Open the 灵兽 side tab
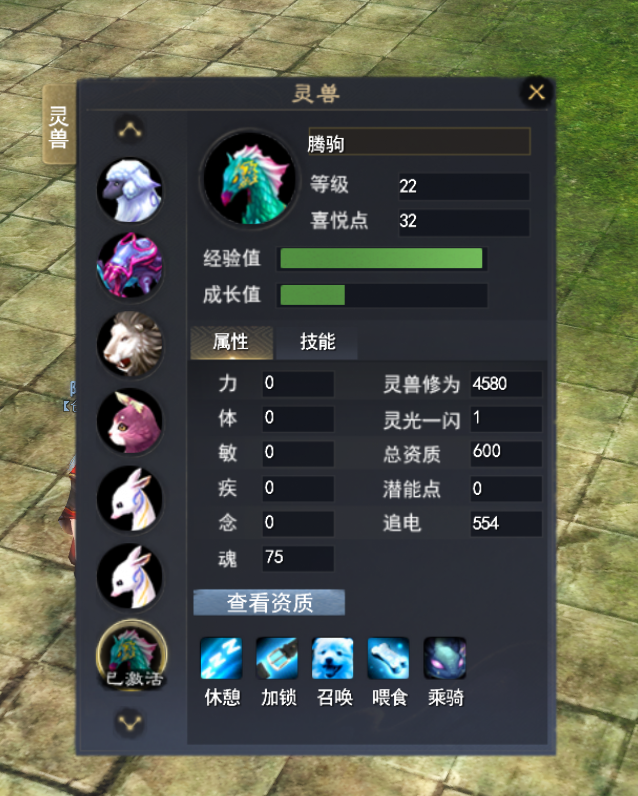Viewport: 638px width, 796px height. pyautogui.click(x=59, y=125)
